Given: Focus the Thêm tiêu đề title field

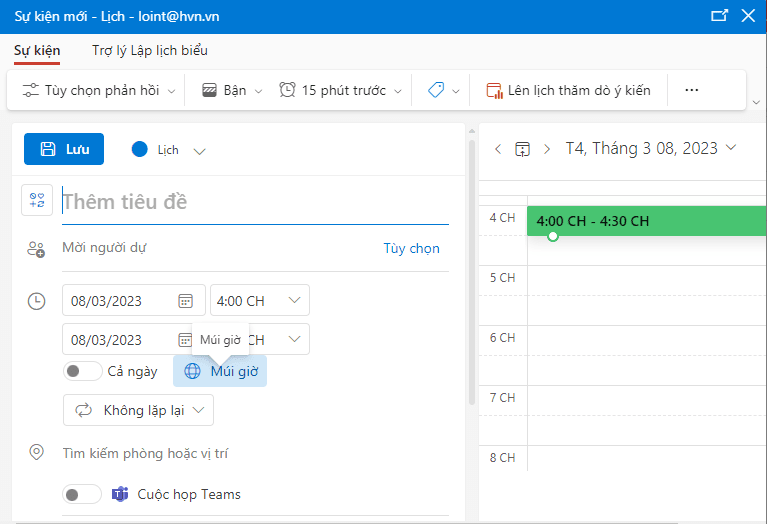Looking at the screenshot, I should pyautogui.click(x=255, y=202).
